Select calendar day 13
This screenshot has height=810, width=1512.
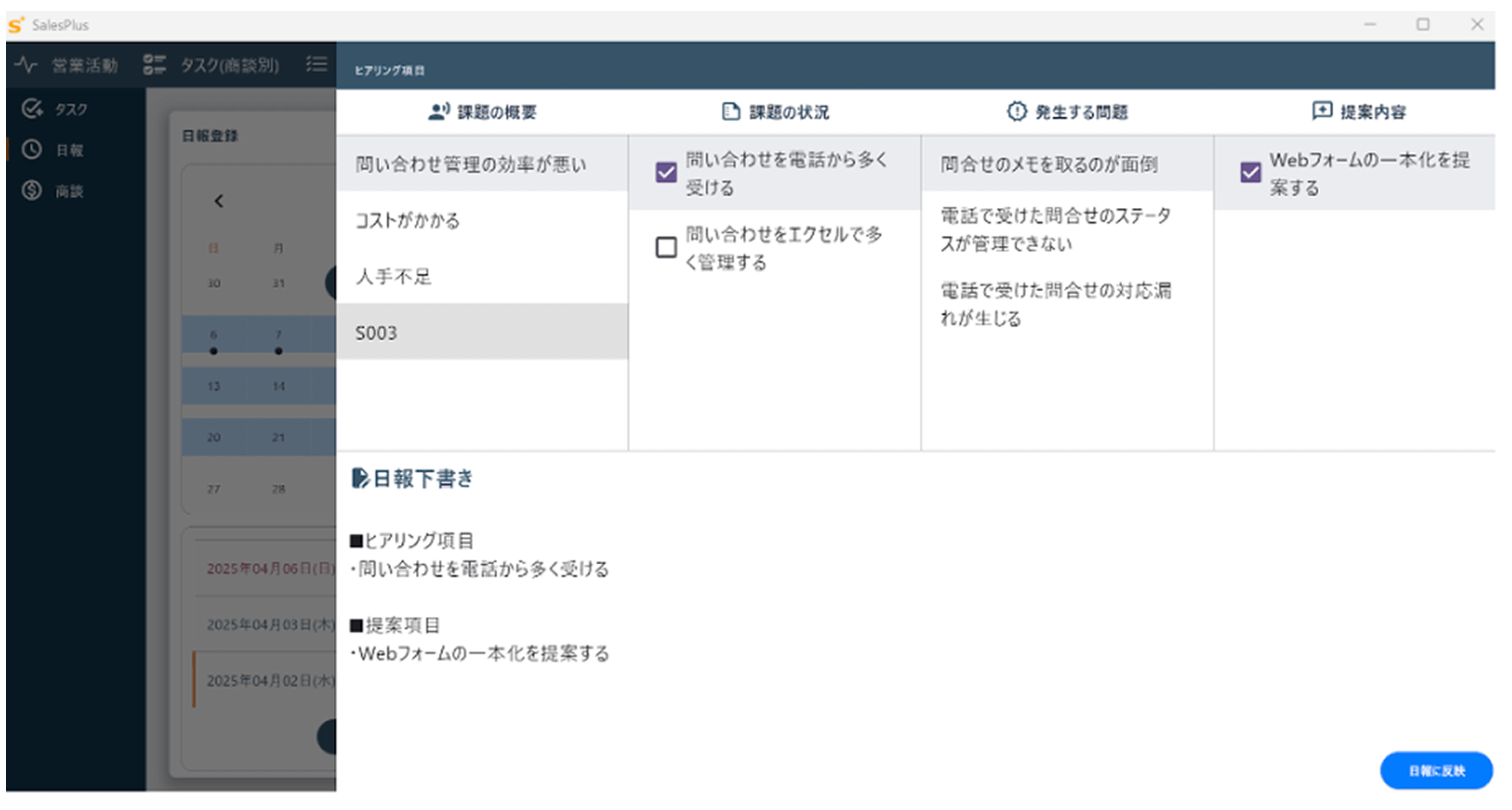pyautogui.click(x=214, y=386)
